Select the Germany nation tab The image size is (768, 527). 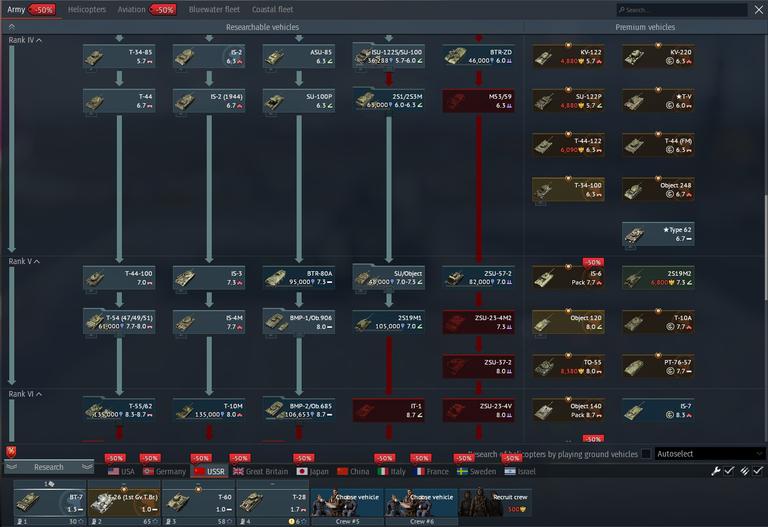coord(165,472)
